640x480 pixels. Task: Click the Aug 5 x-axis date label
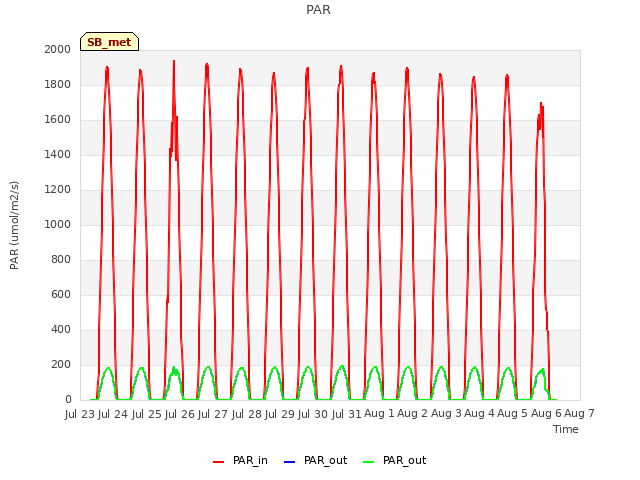pyautogui.click(x=513, y=414)
